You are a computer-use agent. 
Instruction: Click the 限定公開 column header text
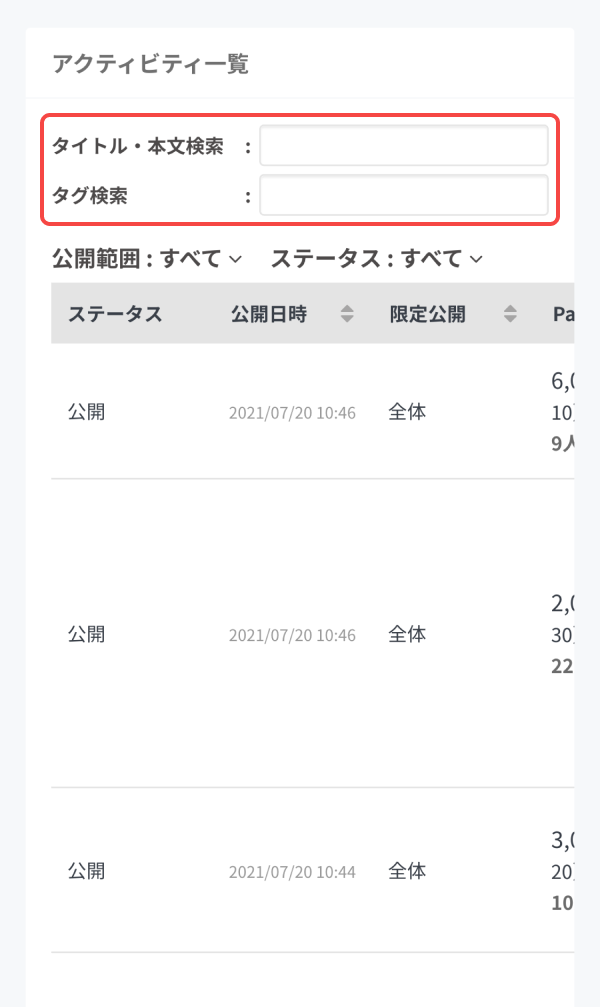(428, 314)
